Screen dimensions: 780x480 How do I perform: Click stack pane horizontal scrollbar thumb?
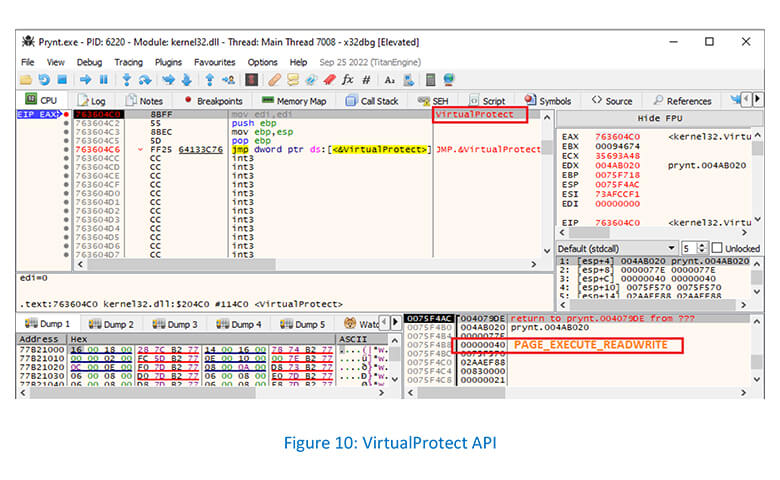click(x=461, y=393)
